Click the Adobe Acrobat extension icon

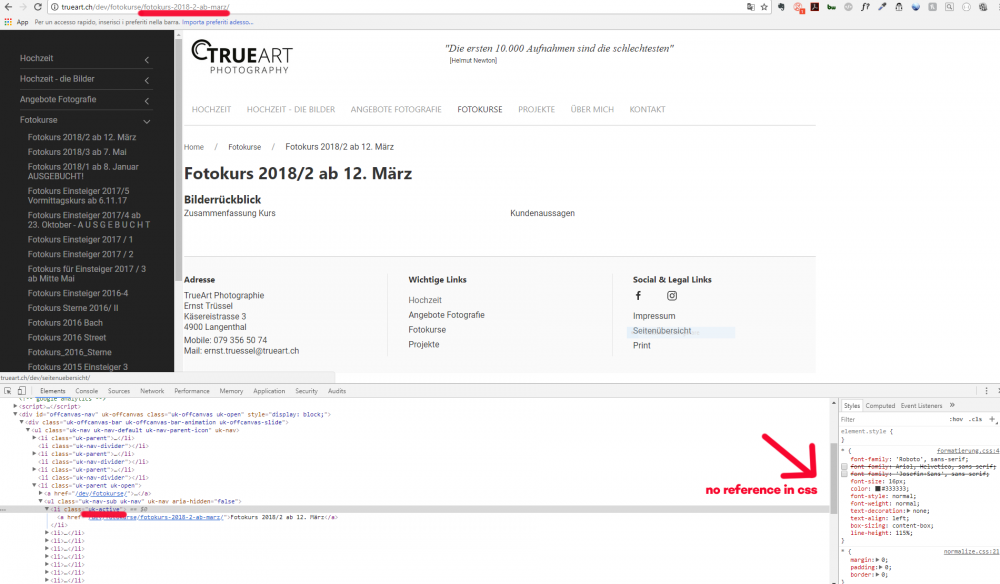(816, 6)
